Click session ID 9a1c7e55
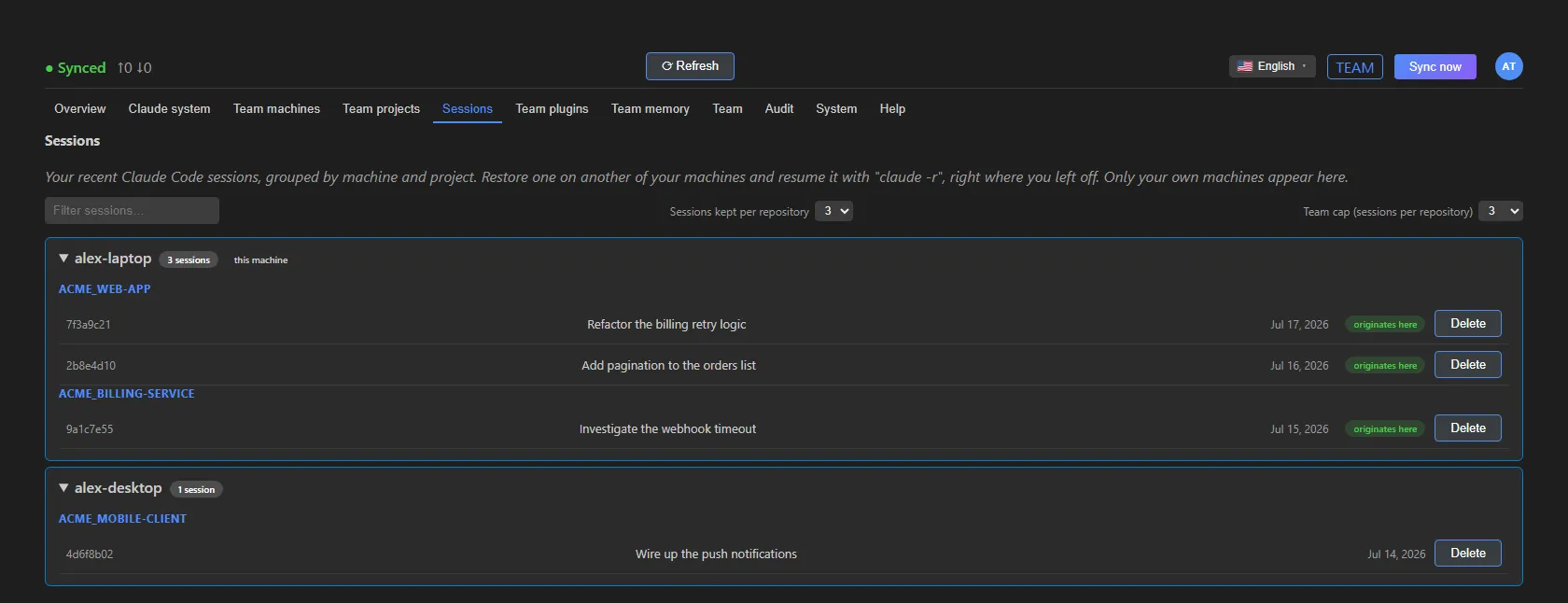Image resolution: width=1568 pixels, height=603 pixels. click(90, 429)
